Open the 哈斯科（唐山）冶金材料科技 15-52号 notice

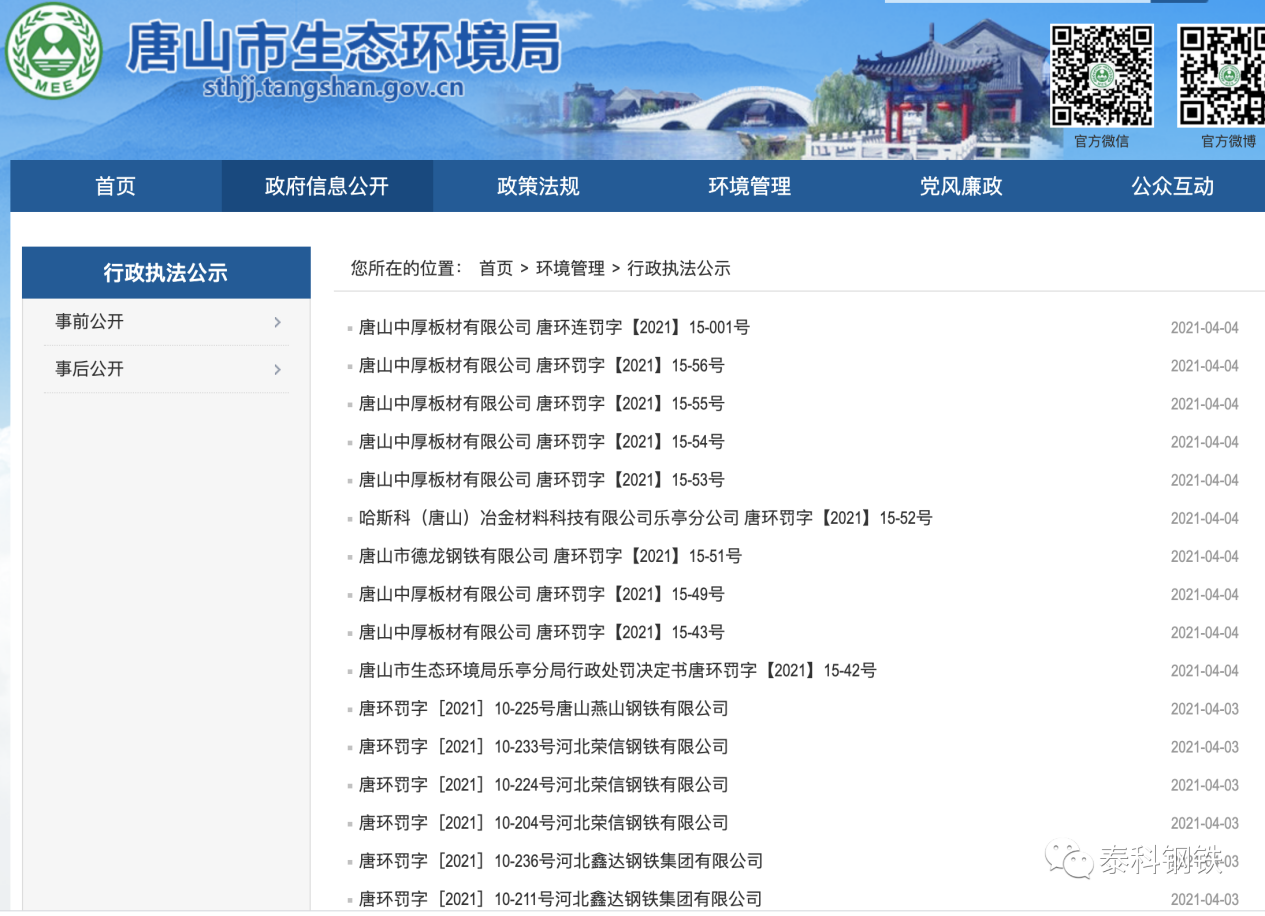(645, 517)
